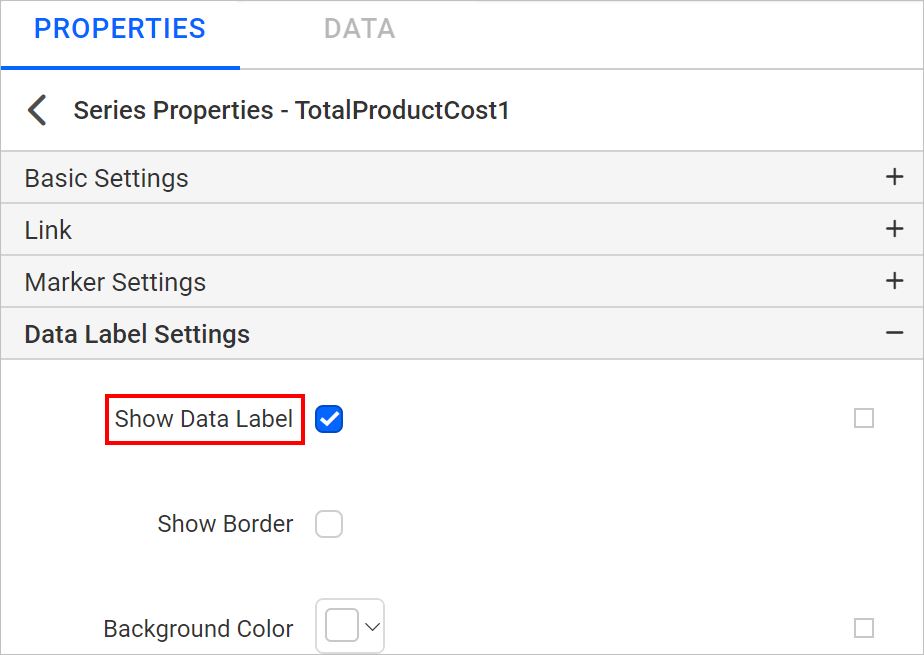
Task: Click the plus icon beside Link
Action: coord(894,229)
